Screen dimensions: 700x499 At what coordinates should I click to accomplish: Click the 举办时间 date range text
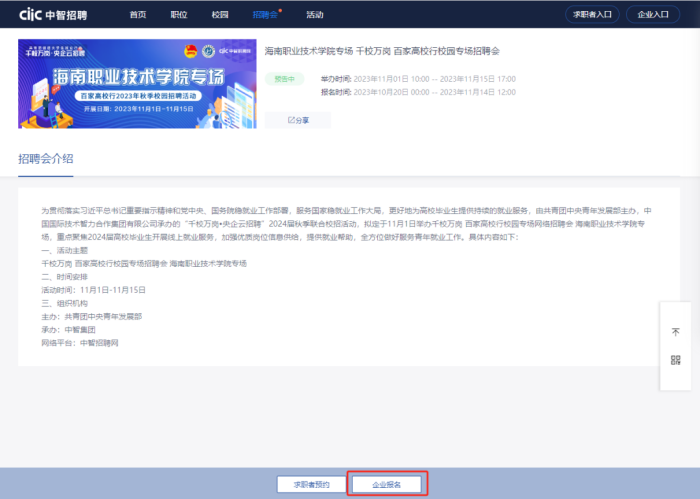(418, 78)
